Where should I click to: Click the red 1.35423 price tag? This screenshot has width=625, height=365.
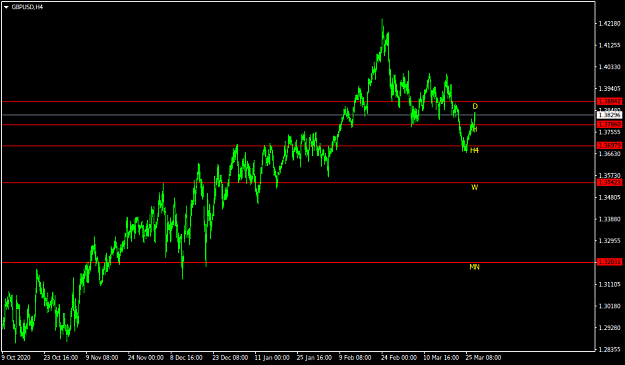609,182
